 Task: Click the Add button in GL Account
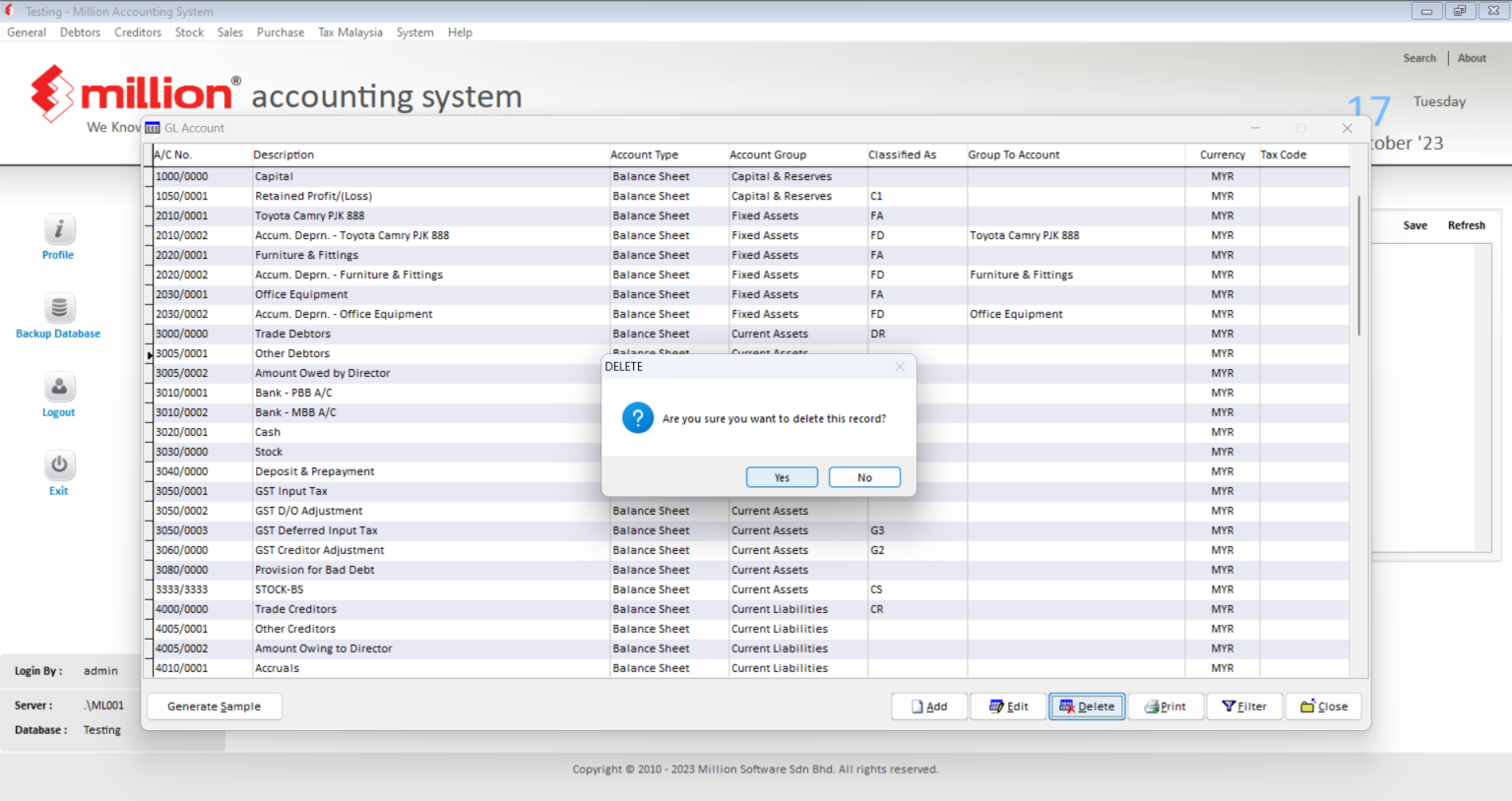pyautogui.click(x=929, y=707)
